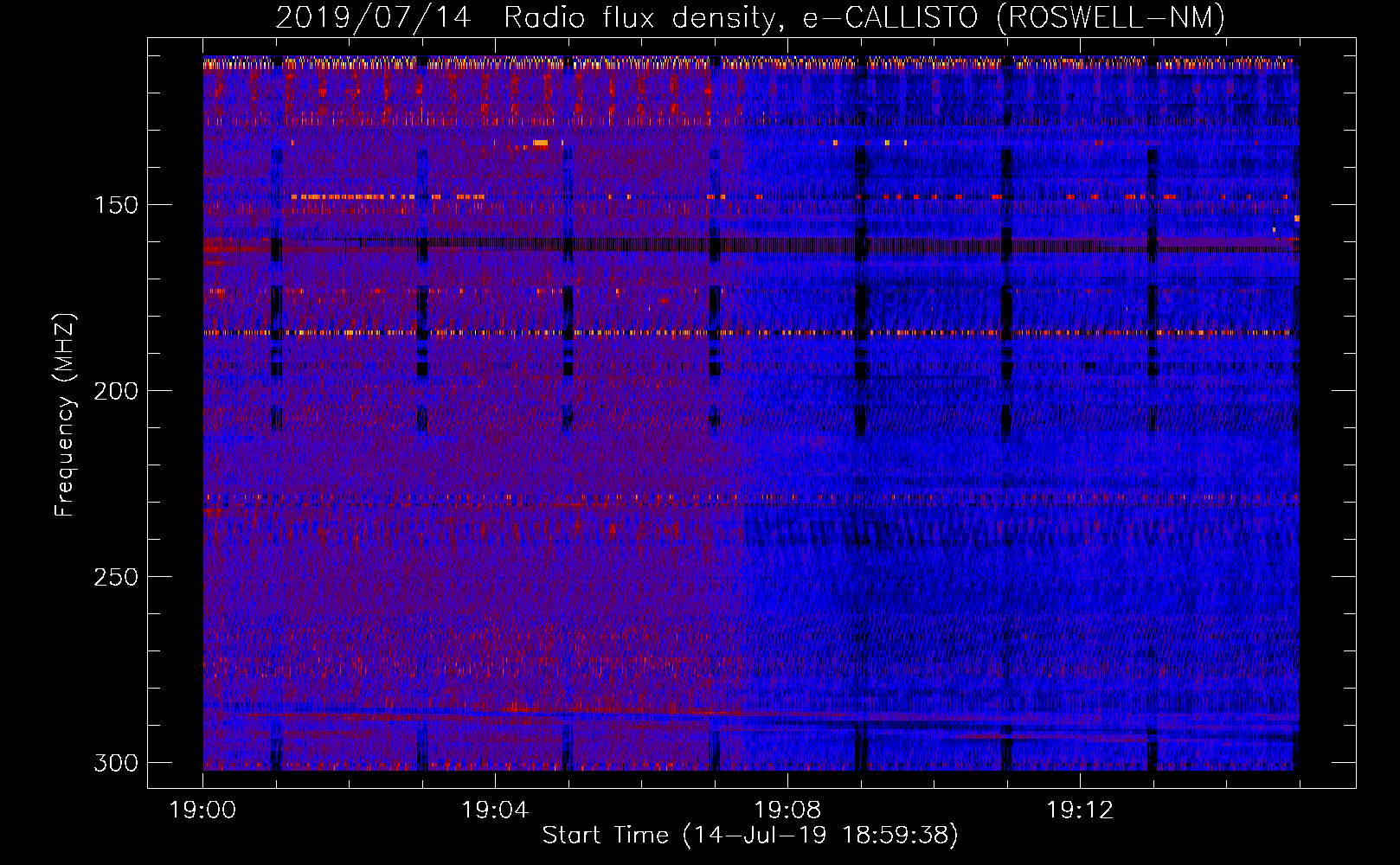This screenshot has height=865, width=1400.
Task: Click the 150 frequency tick label
Action: pos(116,205)
